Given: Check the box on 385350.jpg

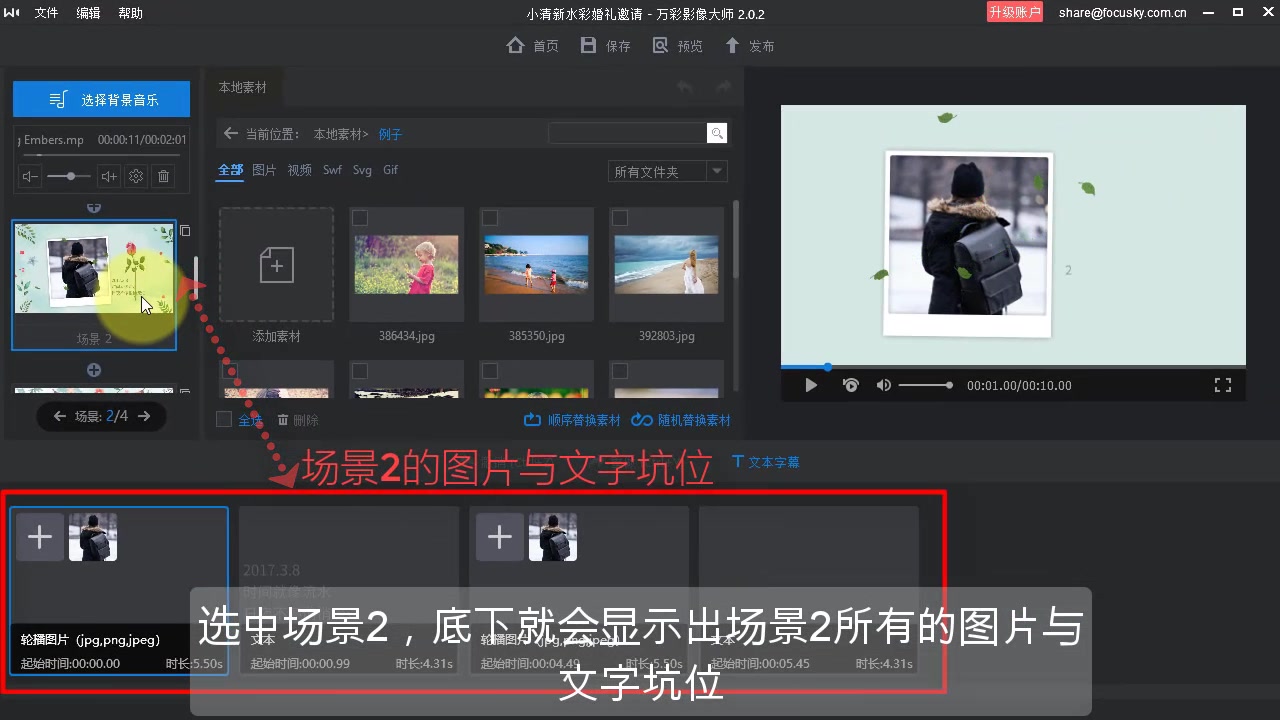Looking at the screenshot, I should [x=490, y=218].
